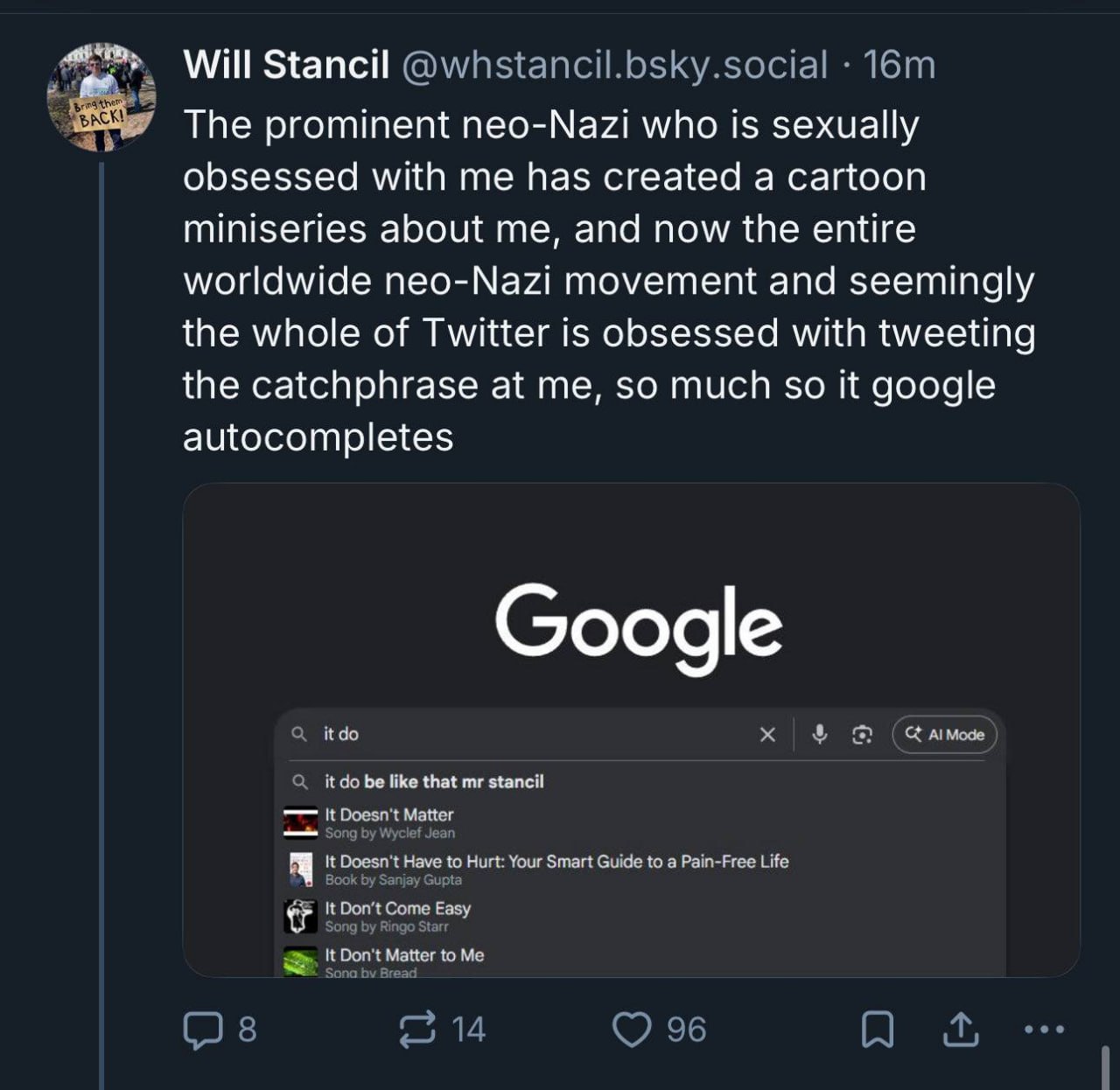Click the Google Lens camera icon
1120x1090 pixels.
pos(862,735)
